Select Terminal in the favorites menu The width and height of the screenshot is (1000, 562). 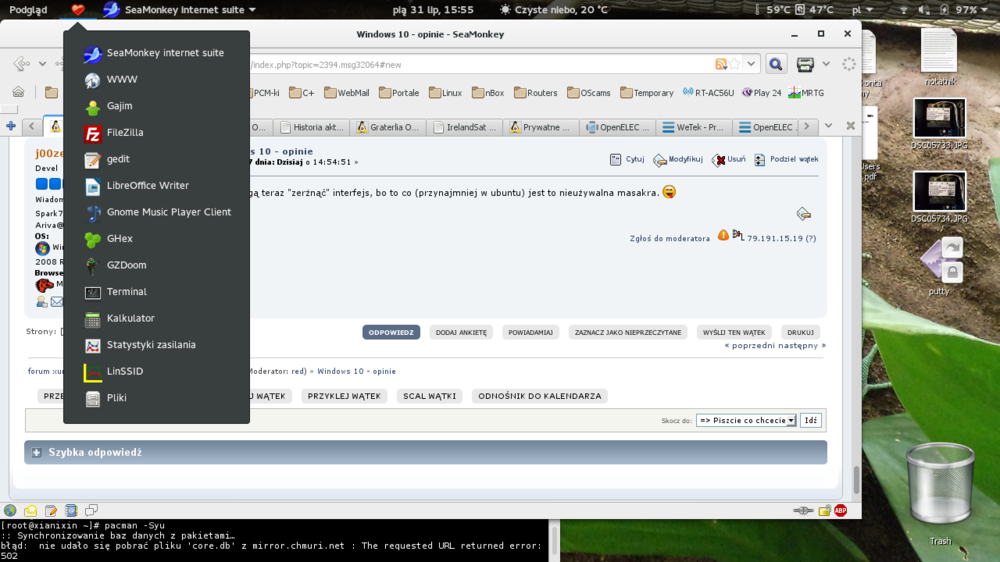pyautogui.click(x=126, y=292)
